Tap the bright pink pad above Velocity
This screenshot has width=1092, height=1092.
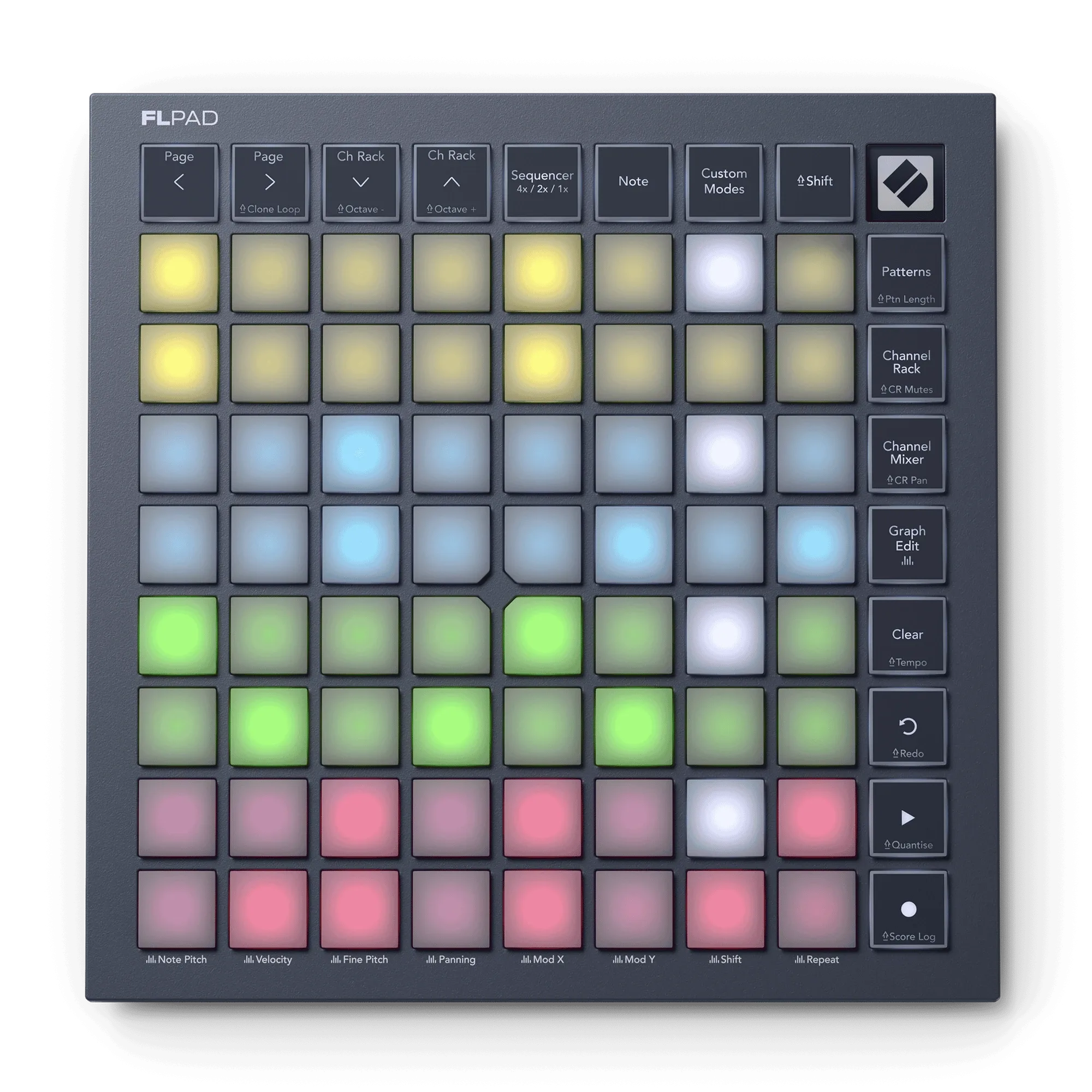pos(269,910)
